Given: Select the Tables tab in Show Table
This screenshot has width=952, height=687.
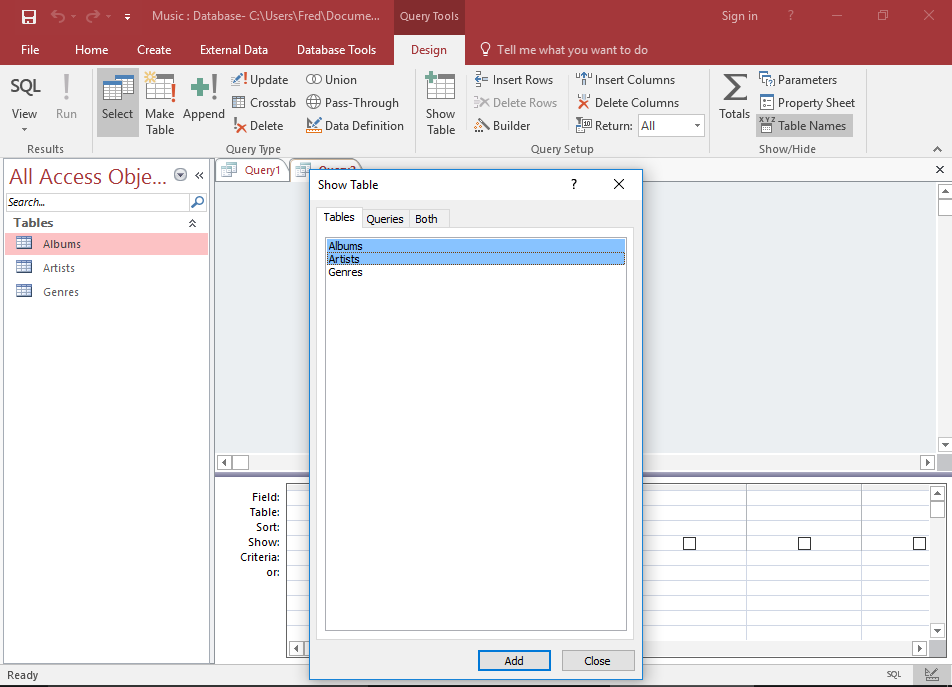Looking at the screenshot, I should coord(339,217).
